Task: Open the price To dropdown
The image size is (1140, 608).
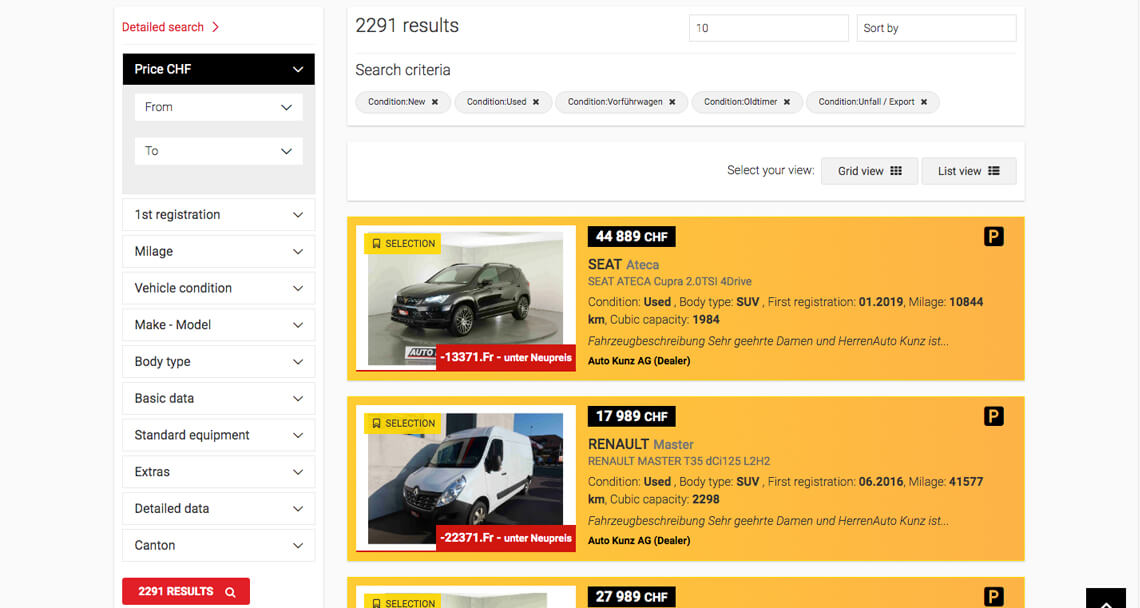Action: (219, 151)
